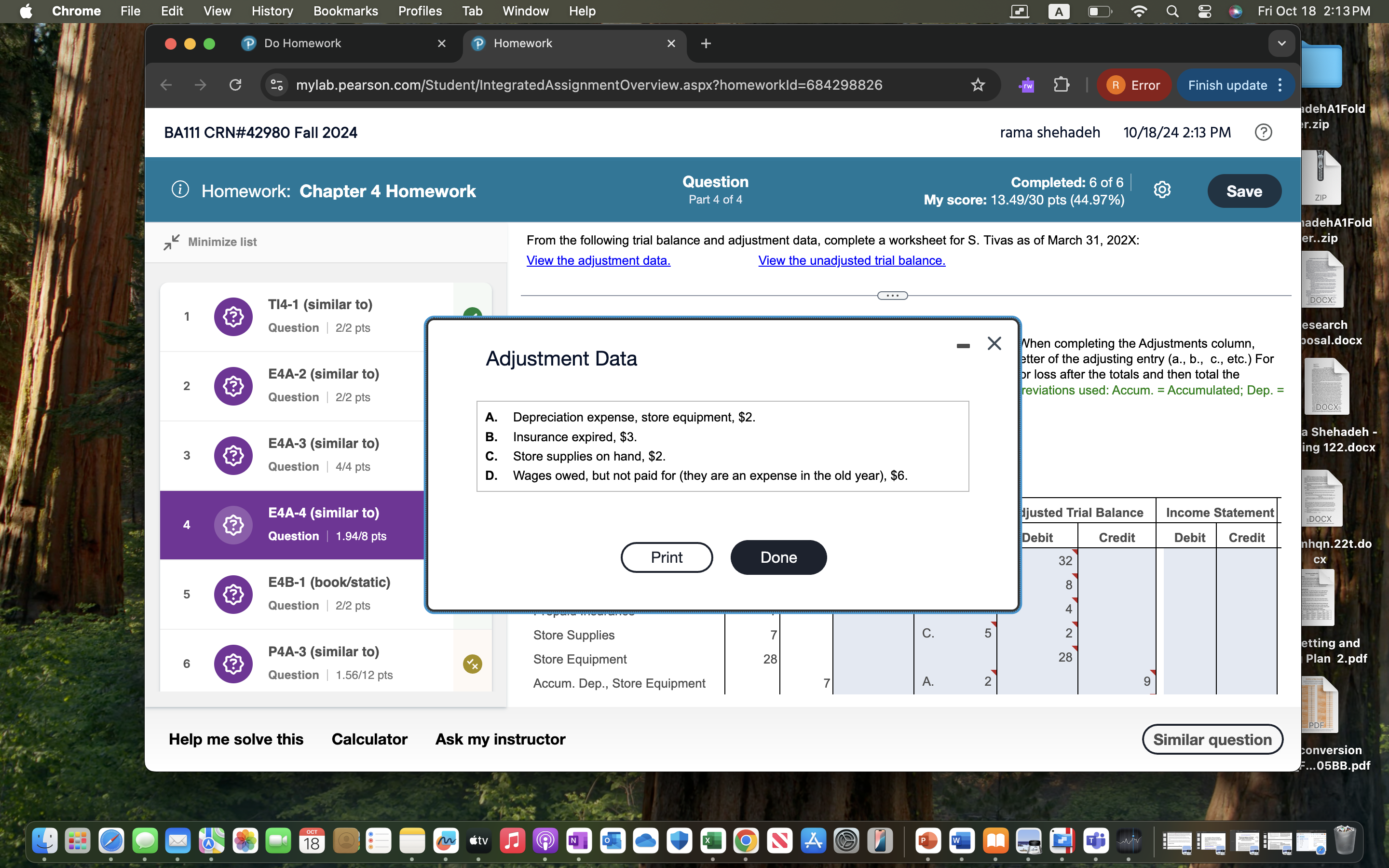Image resolution: width=1389 pixels, height=868 pixels.
Task: Switch to the Do Homework tab
Action: coord(303,43)
